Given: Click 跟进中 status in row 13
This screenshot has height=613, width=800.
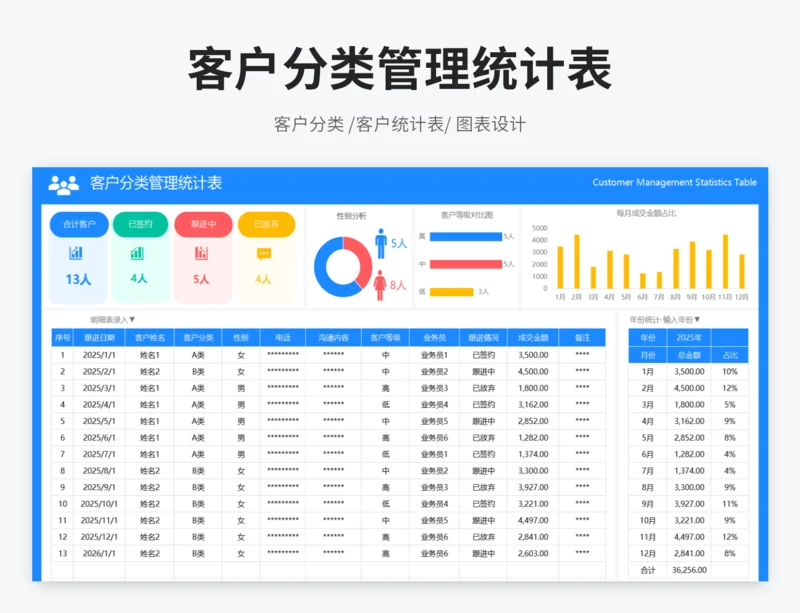Looking at the screenshot, I should pos(484,553).
